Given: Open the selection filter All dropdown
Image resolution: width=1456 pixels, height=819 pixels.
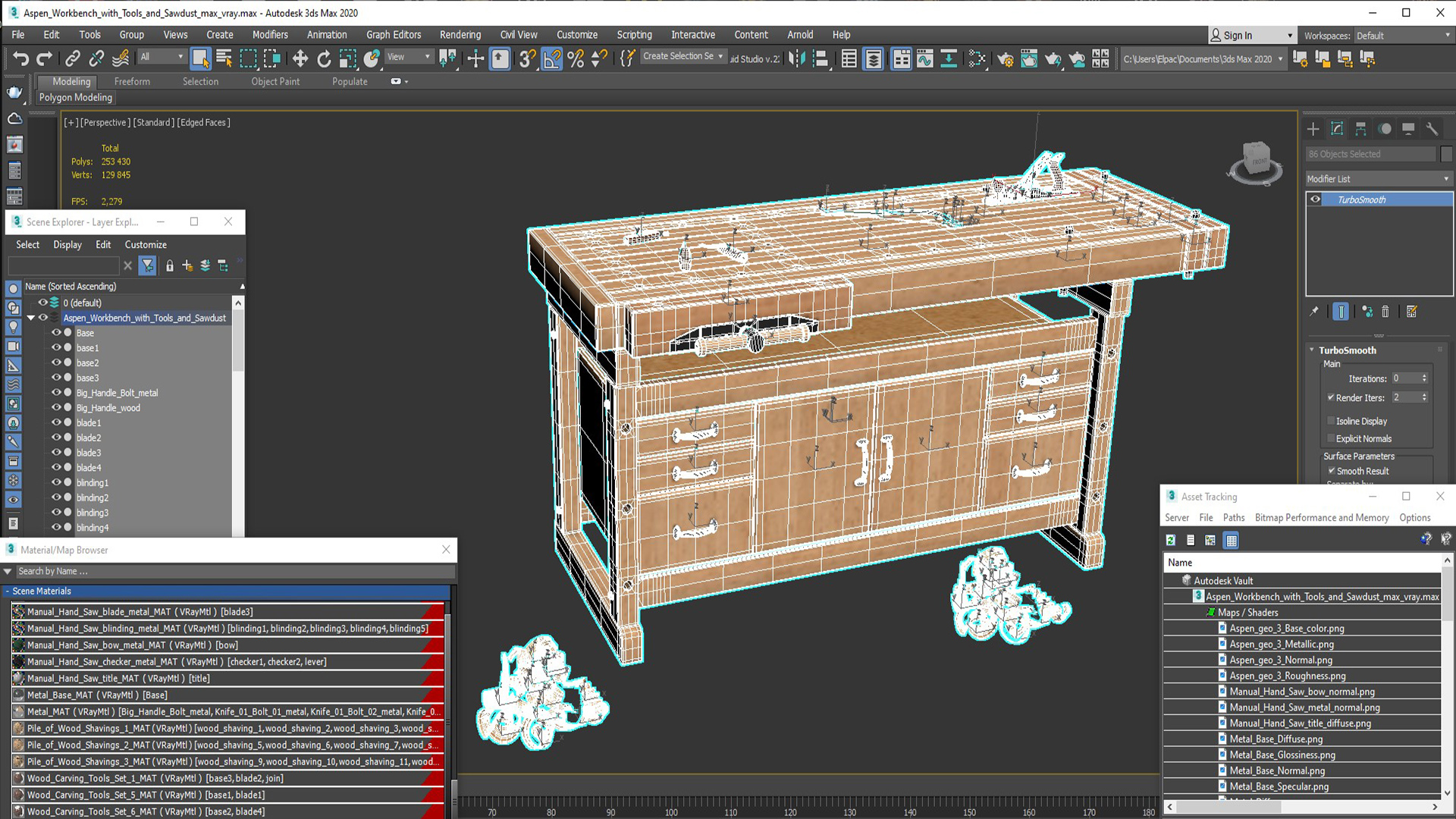Looking at the screenshot, I should 162,57.
